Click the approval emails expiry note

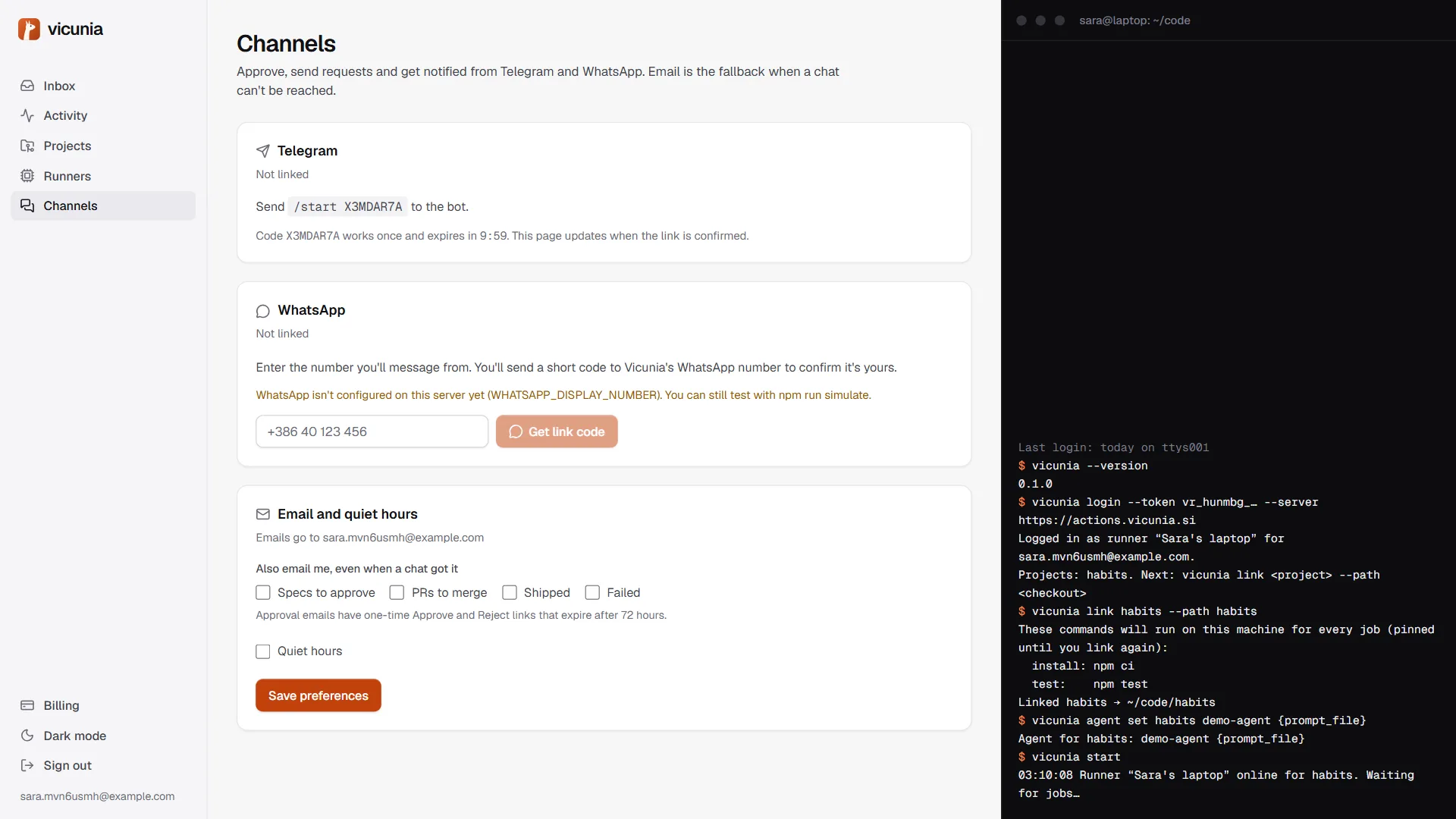(x=461, y=615)
